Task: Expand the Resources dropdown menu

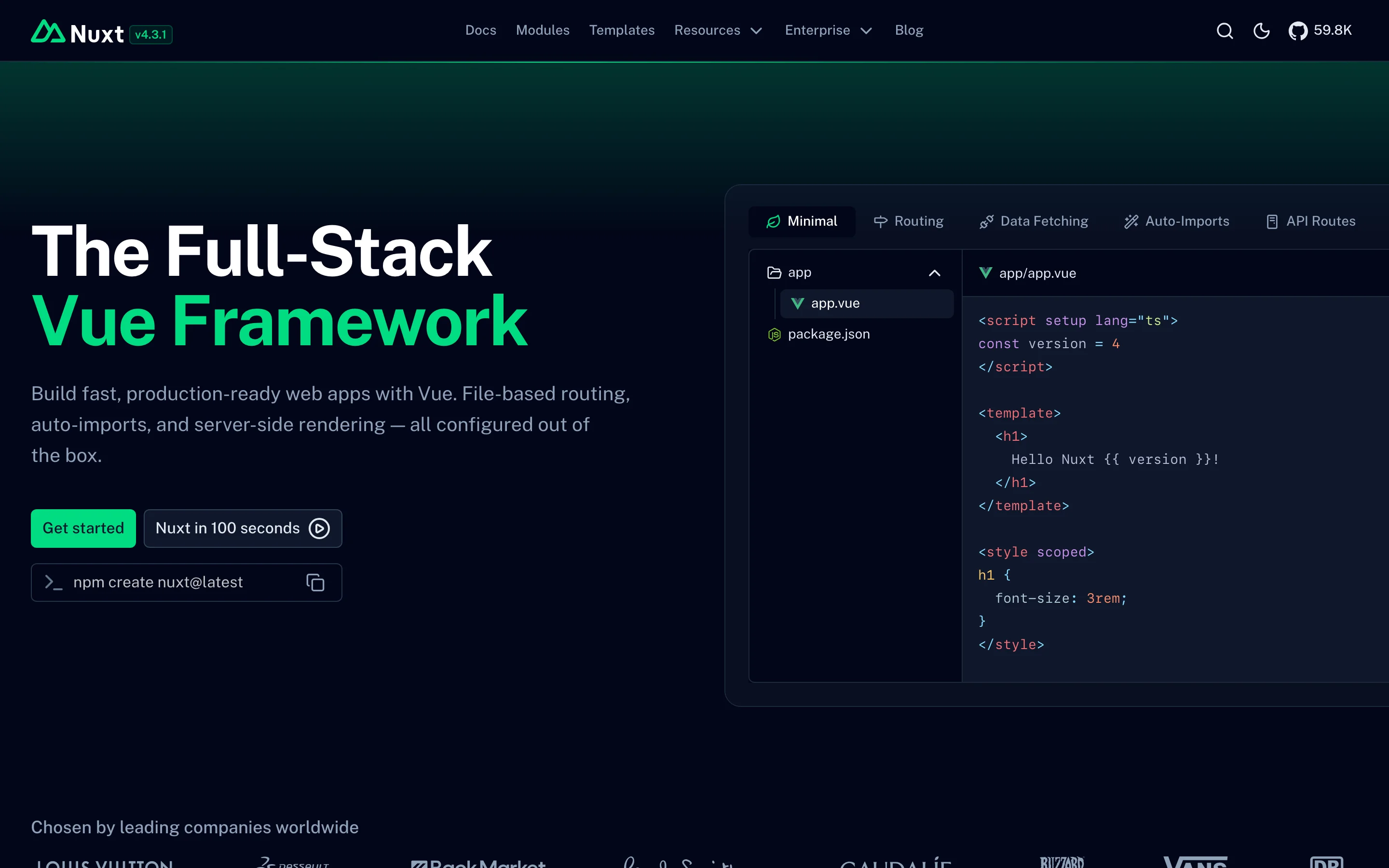Action: [x=718, y=30]
